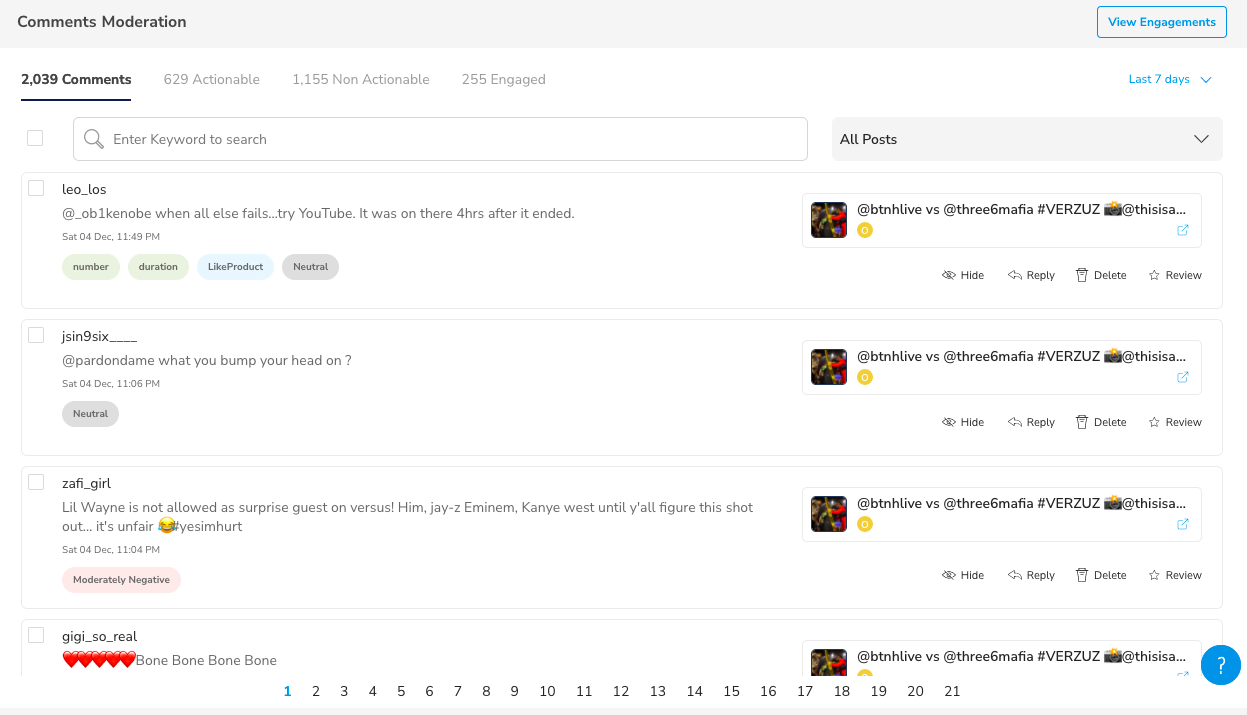
Task: Switch to the 629 Actionable tab
Action: tap(212, 79)
